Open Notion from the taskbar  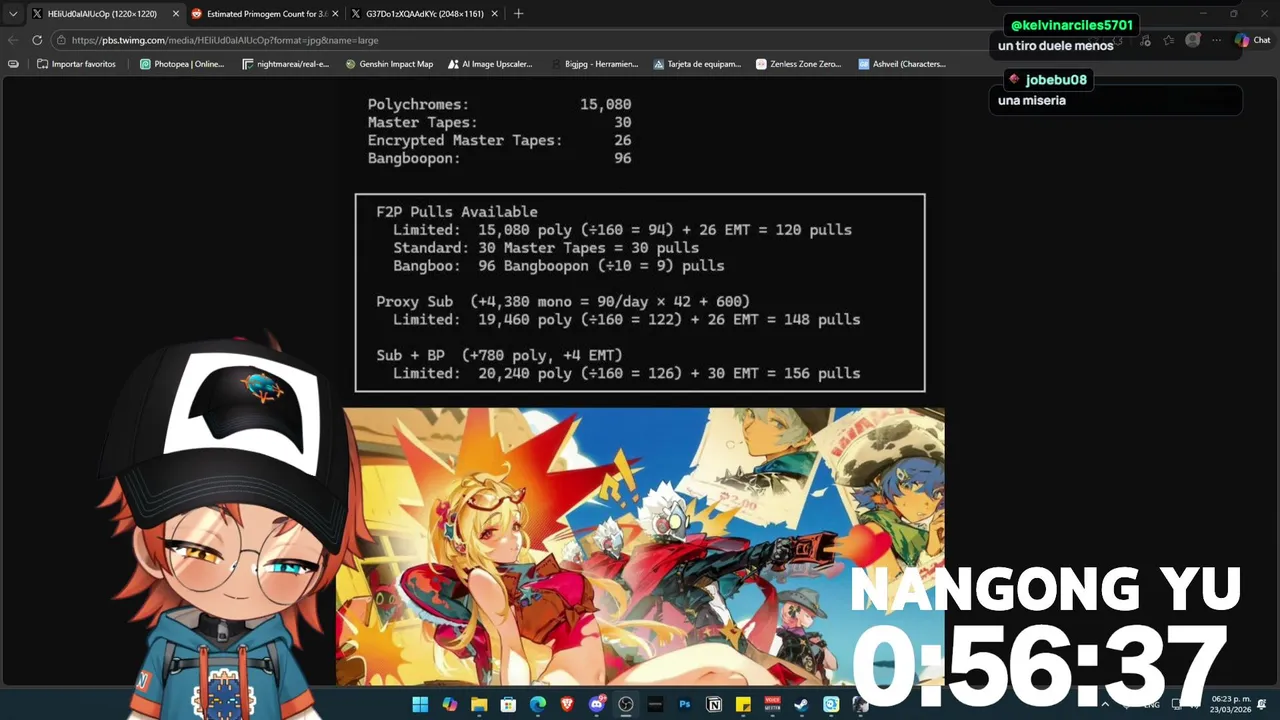714,704
